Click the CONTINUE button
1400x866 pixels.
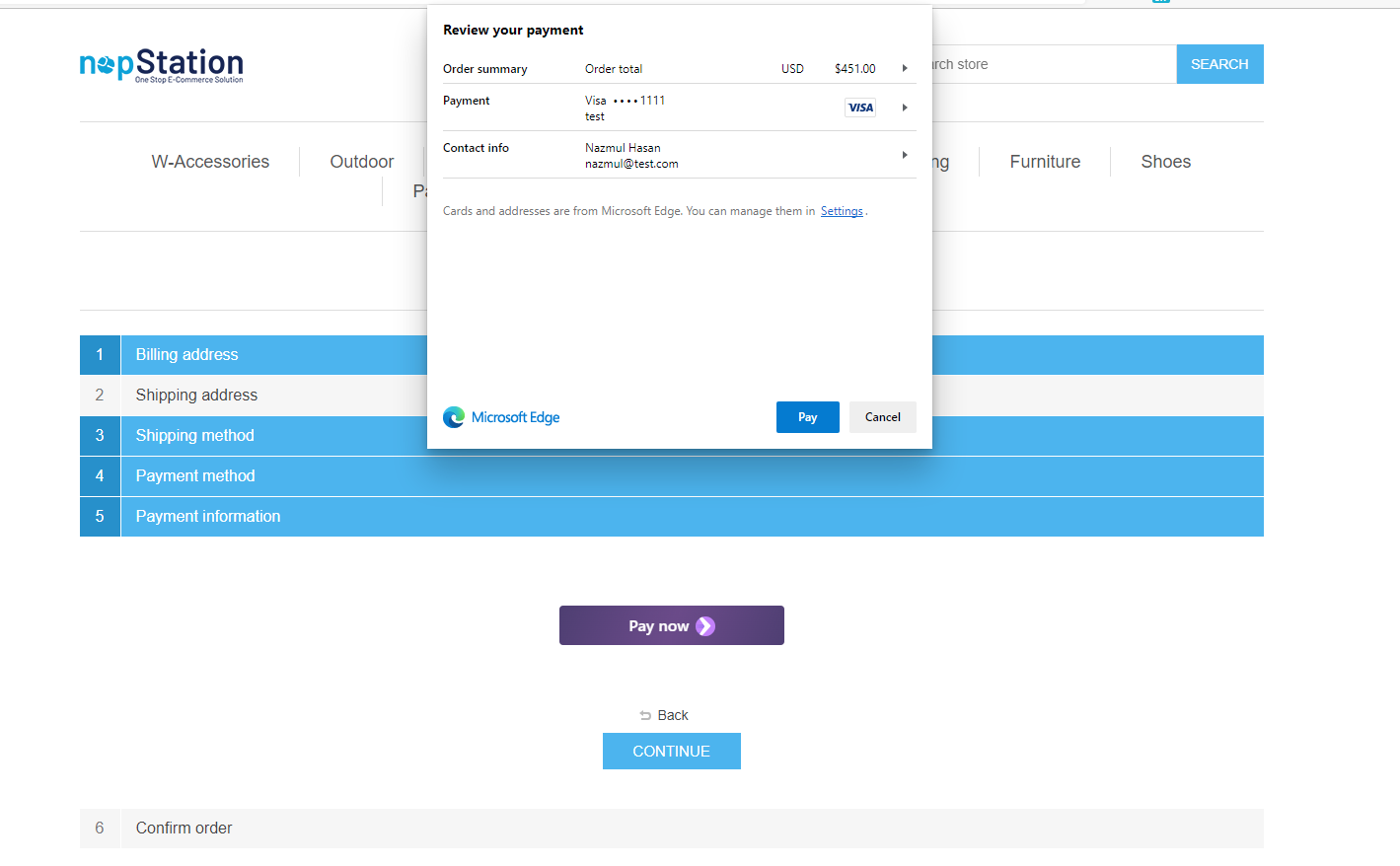pyautogui.click(x=672, y=752)
